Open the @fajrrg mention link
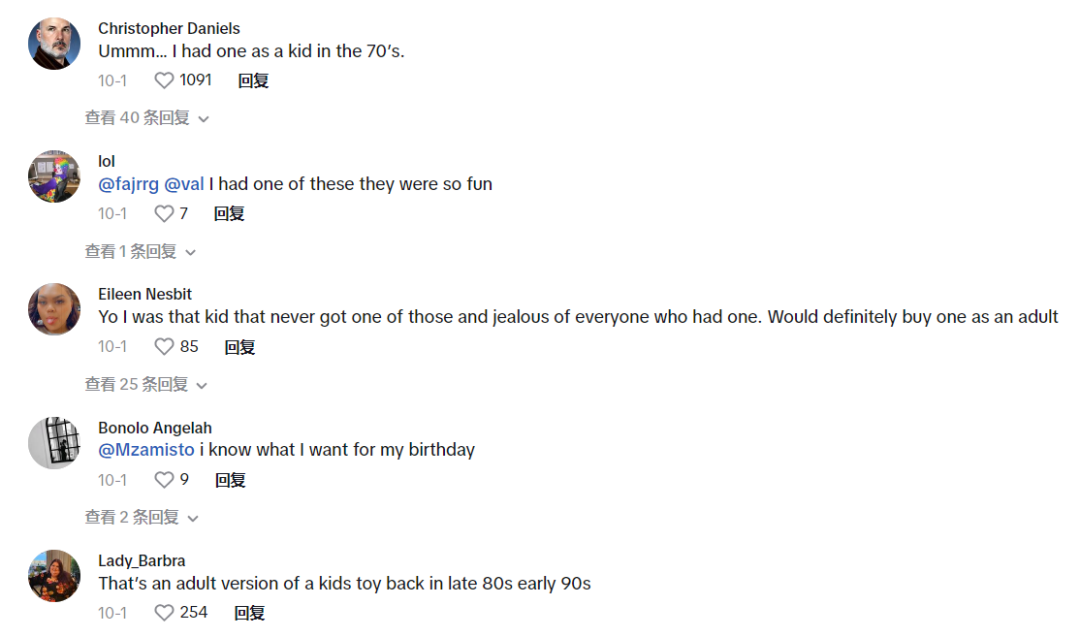 [x=128, y=184]
